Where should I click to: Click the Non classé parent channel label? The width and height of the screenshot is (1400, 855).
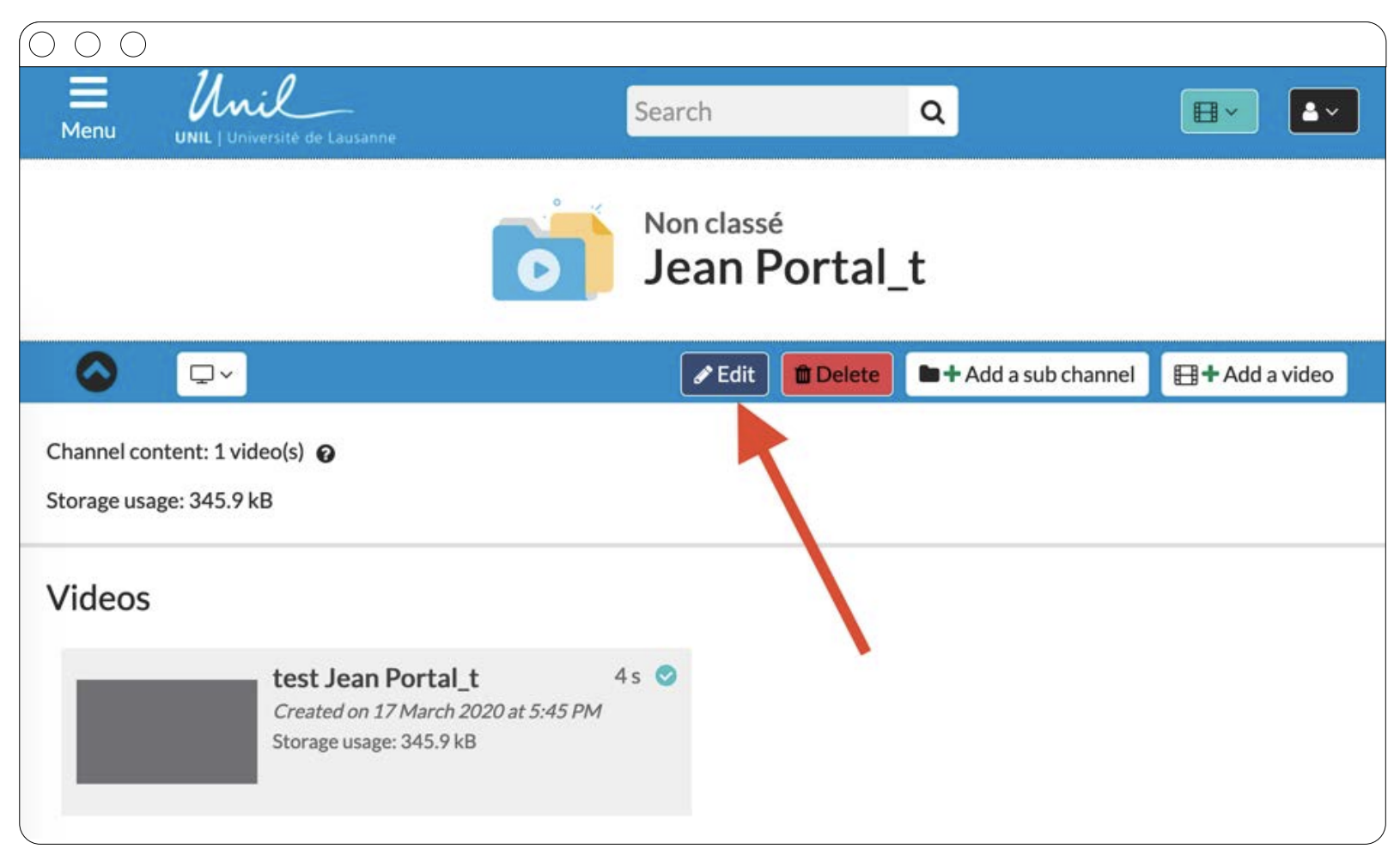713,223
